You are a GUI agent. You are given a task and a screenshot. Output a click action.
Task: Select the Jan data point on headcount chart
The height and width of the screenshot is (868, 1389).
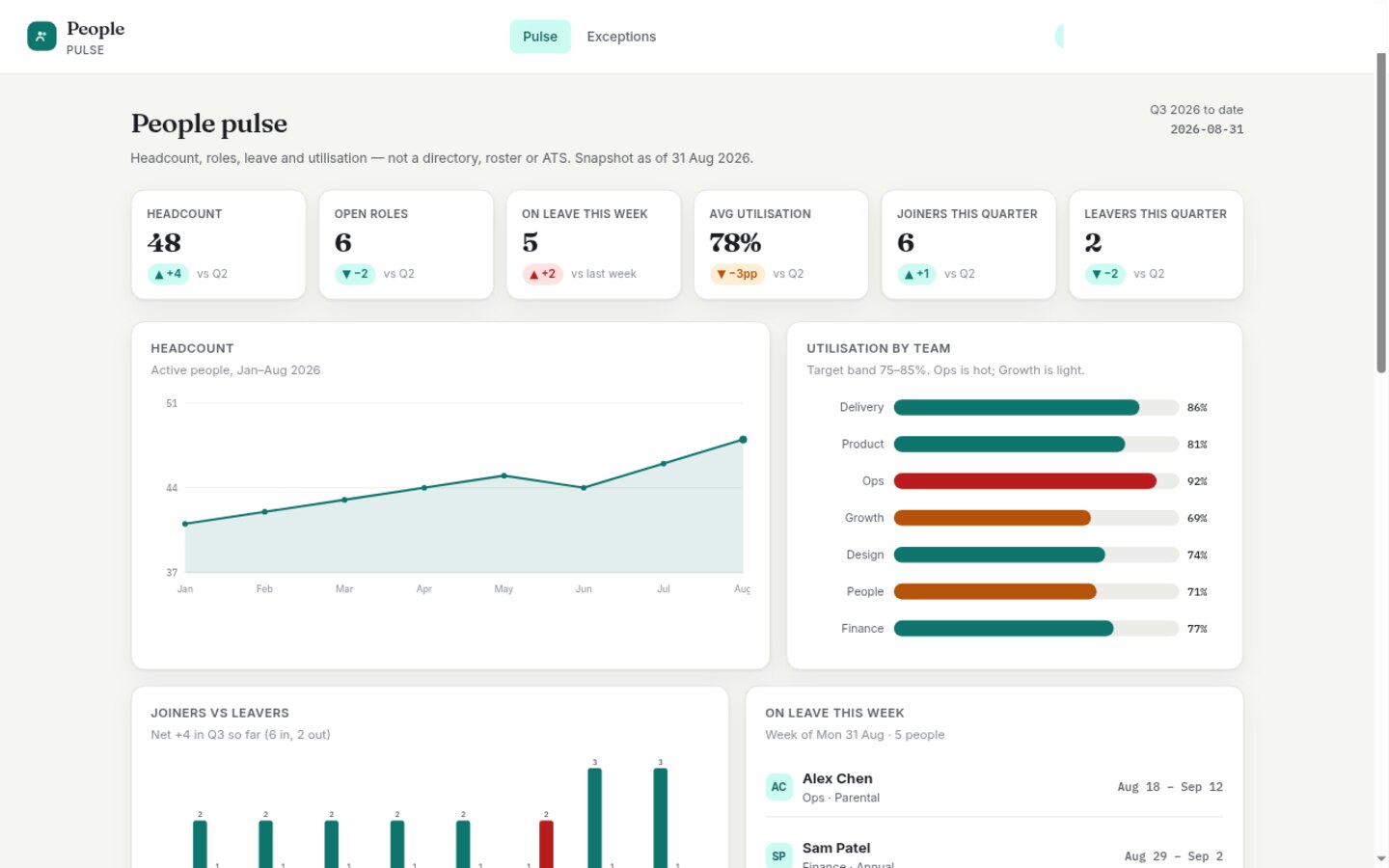click(185, 524)
